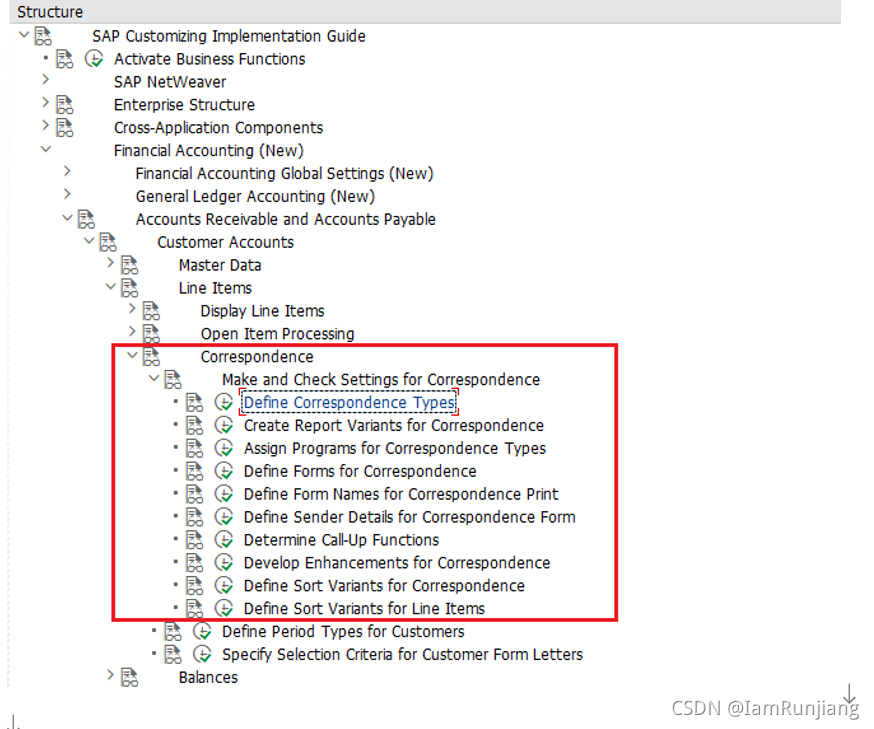Image resolution: width=874 pixels, height=729 pixels.
Task: Open documentation for Develop Enhancements for Correspondence
Action: 195,562
